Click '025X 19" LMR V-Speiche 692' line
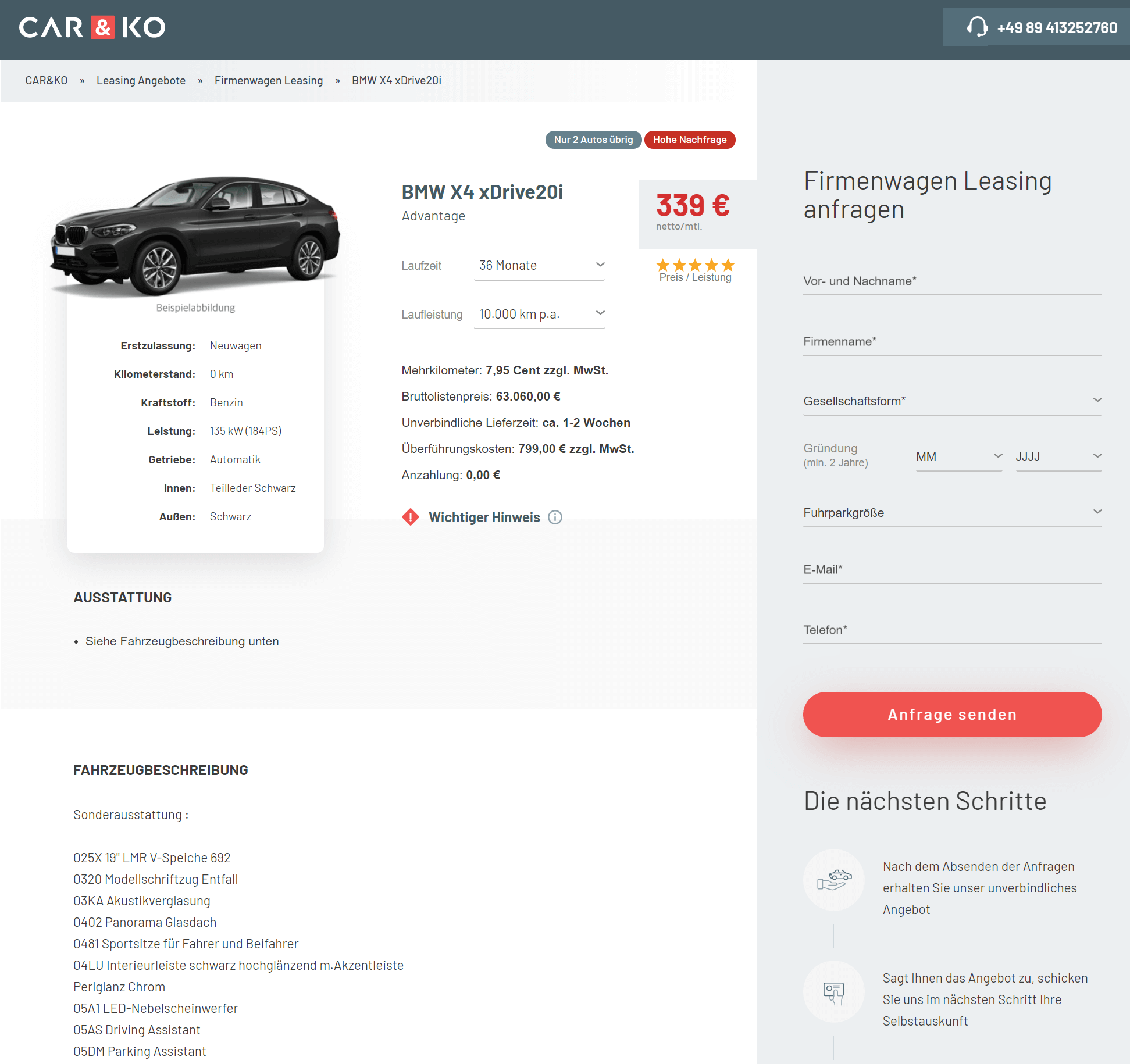 coord(152,858)
